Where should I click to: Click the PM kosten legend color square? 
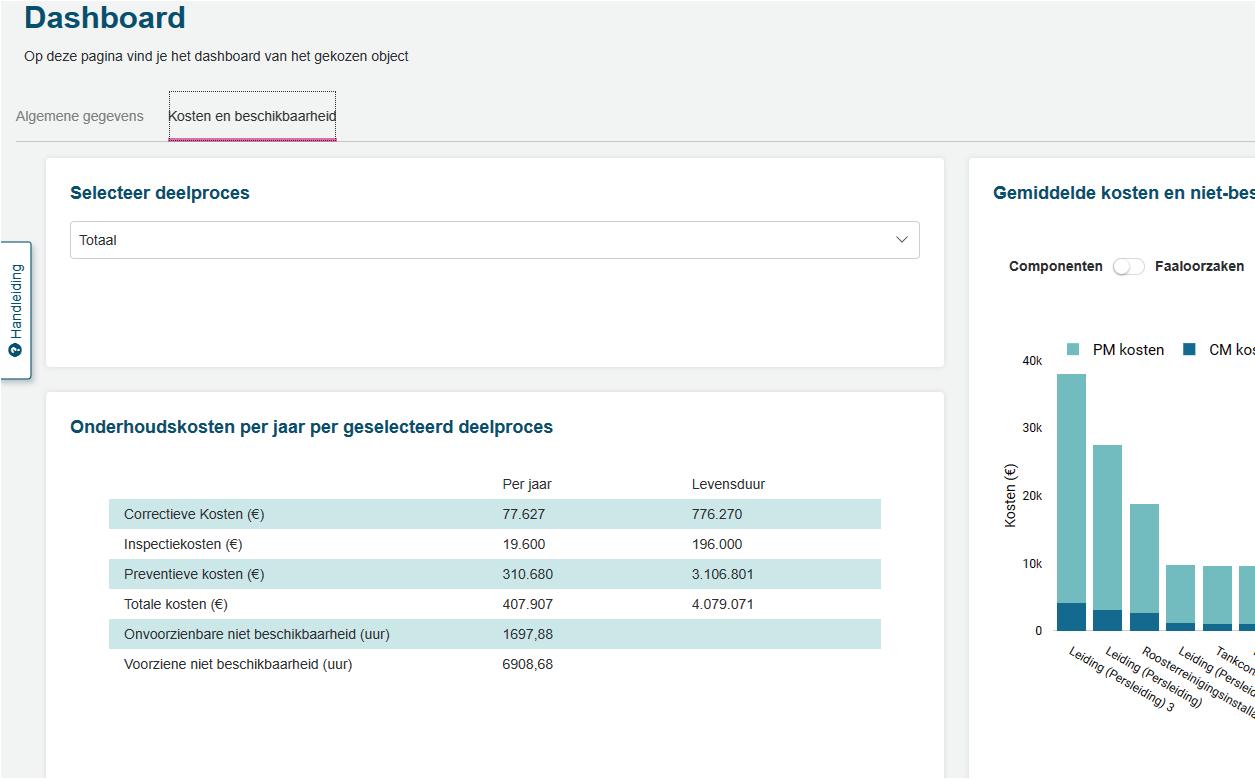1073,350
